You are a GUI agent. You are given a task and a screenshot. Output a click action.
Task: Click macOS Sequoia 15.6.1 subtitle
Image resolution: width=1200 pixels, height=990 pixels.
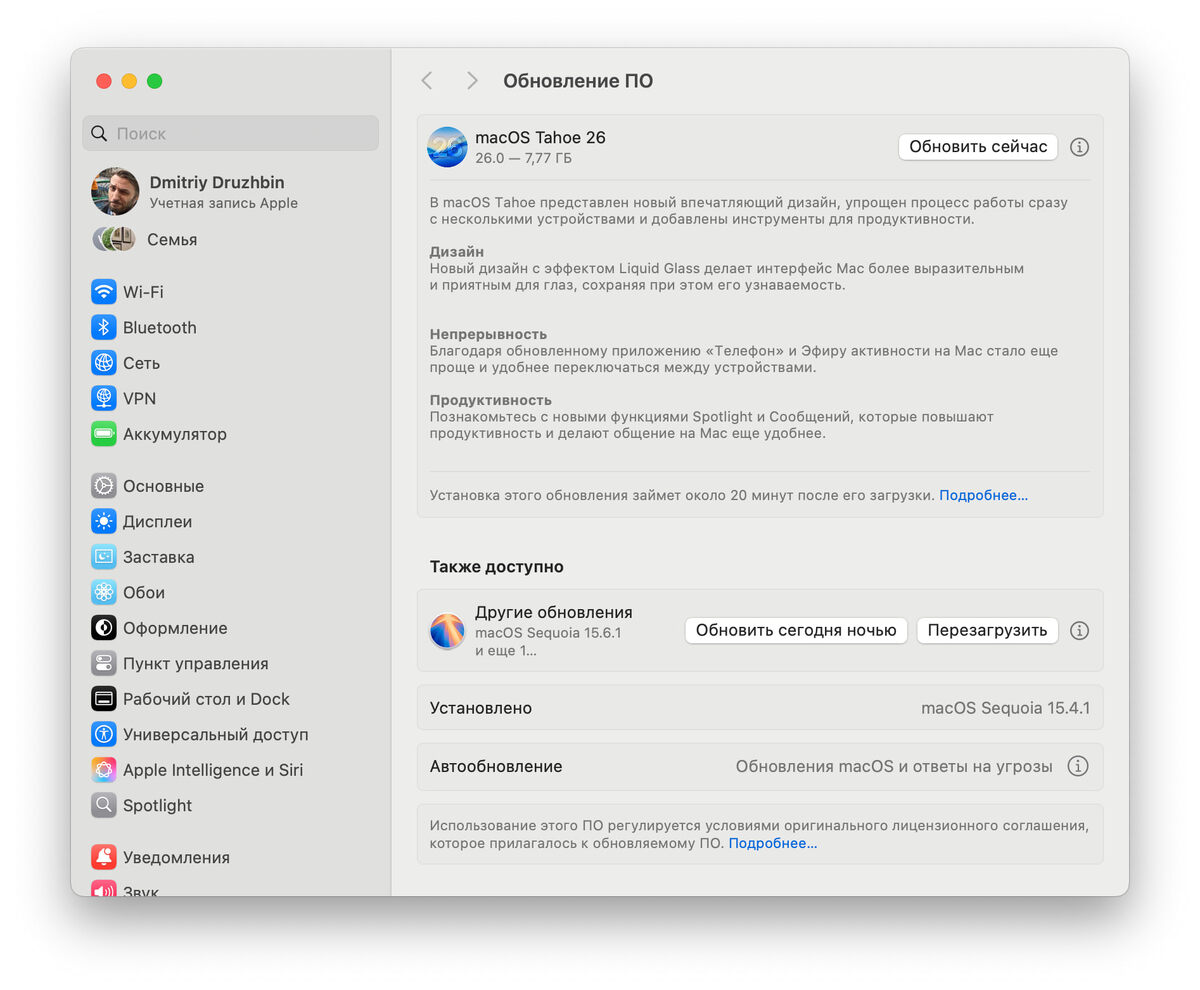click(x=548, y=633)
